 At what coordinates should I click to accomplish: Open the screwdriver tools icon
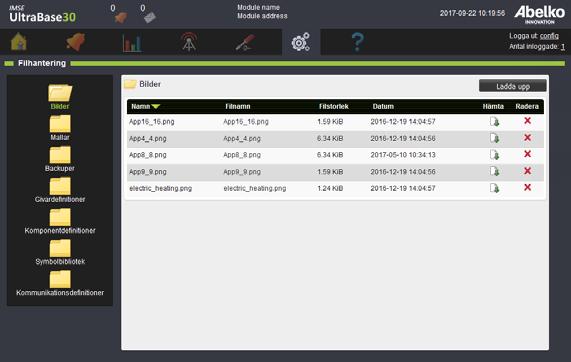click(x=245, y=42)
